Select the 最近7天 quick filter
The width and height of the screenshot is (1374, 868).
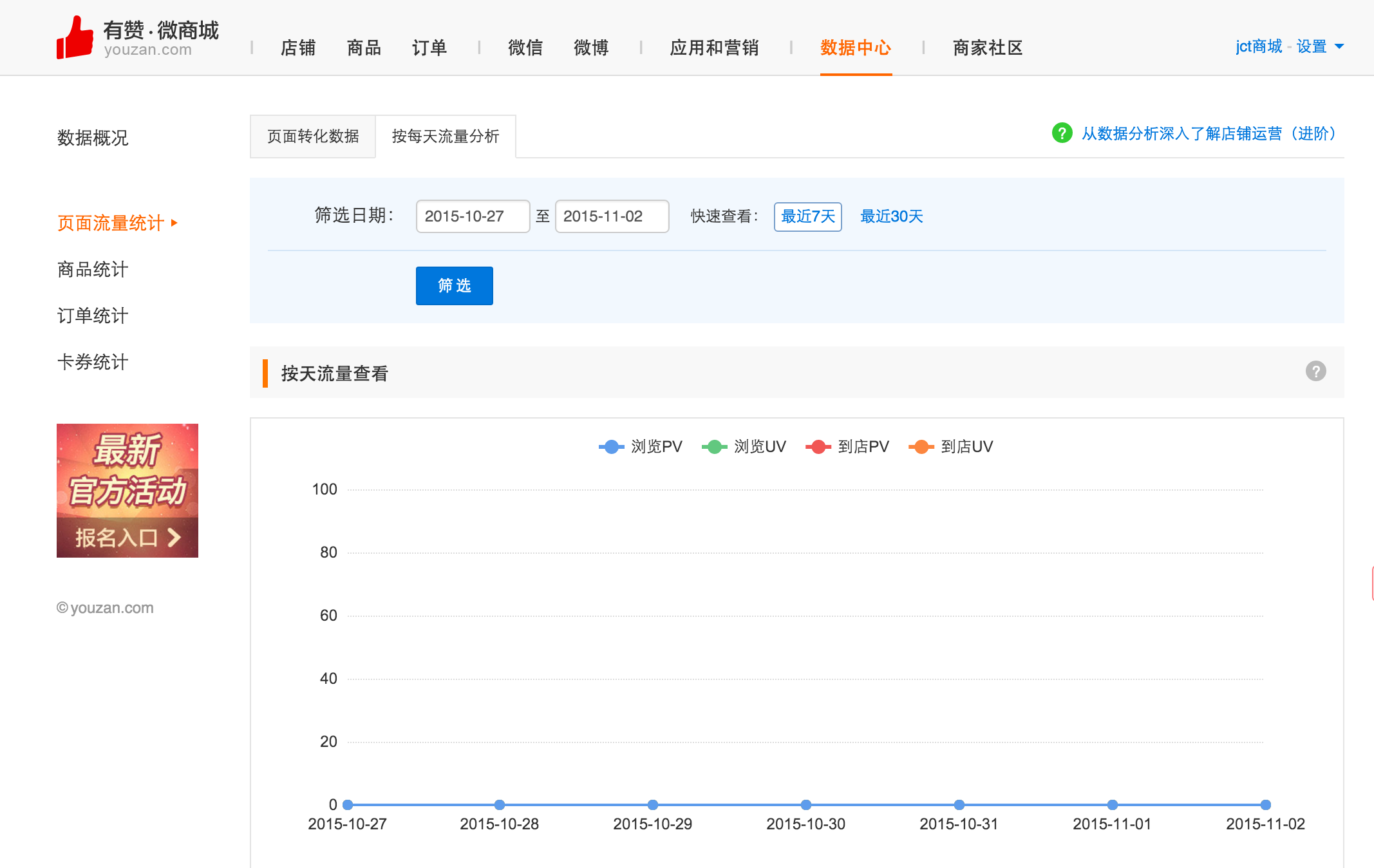click(807, 216)
